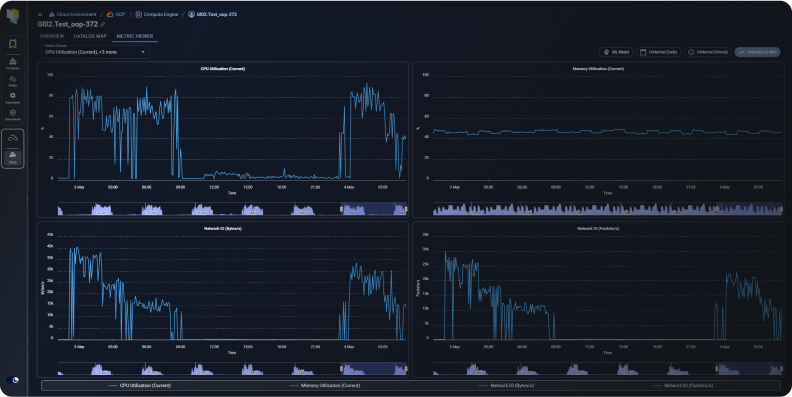Click the Network IO (Bytes/s) chart title

click(223, 228)
